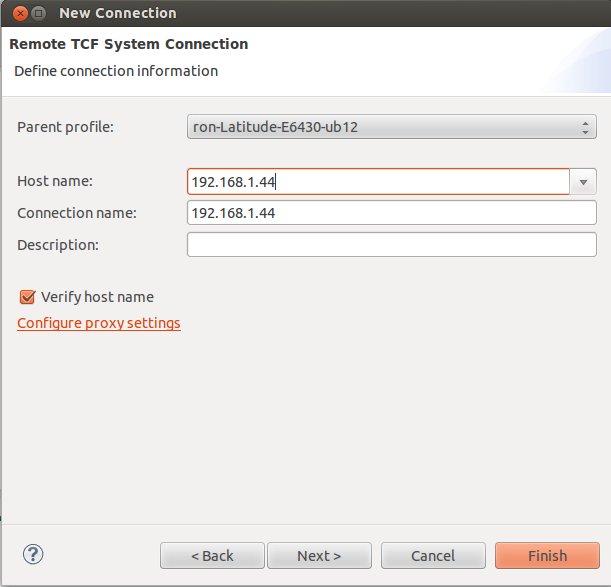
Task: Close the New Connection dialog window
Action: click(x=15, y=13)
